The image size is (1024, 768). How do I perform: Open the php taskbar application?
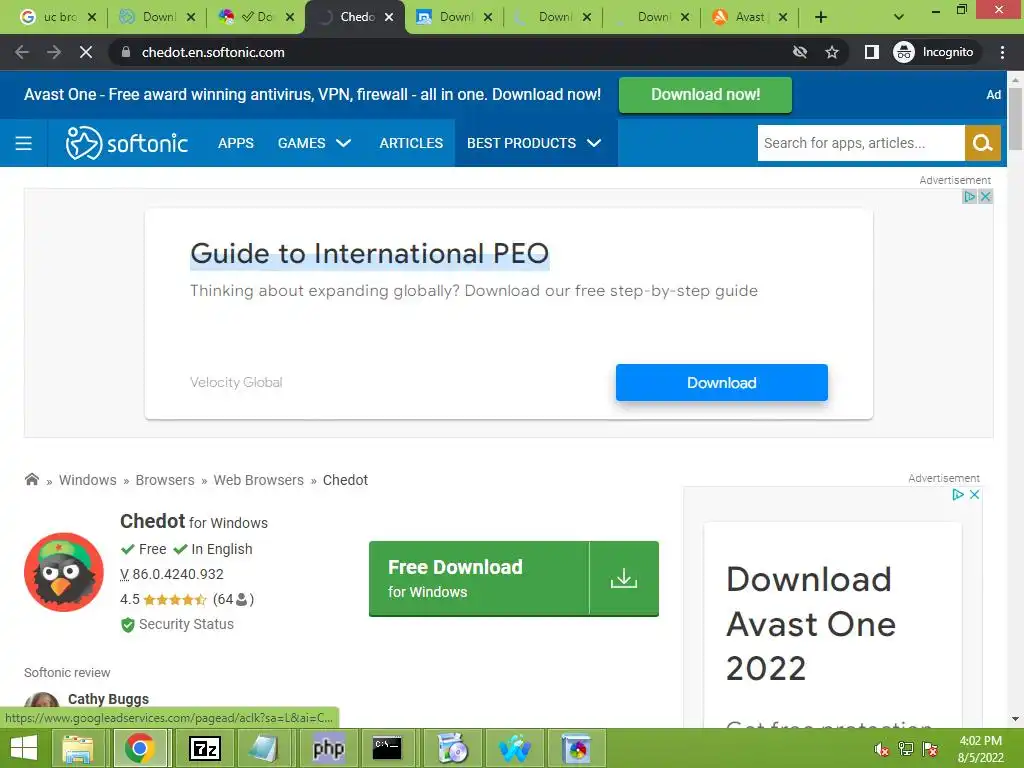pyautogui.click(x=328, y=748)
